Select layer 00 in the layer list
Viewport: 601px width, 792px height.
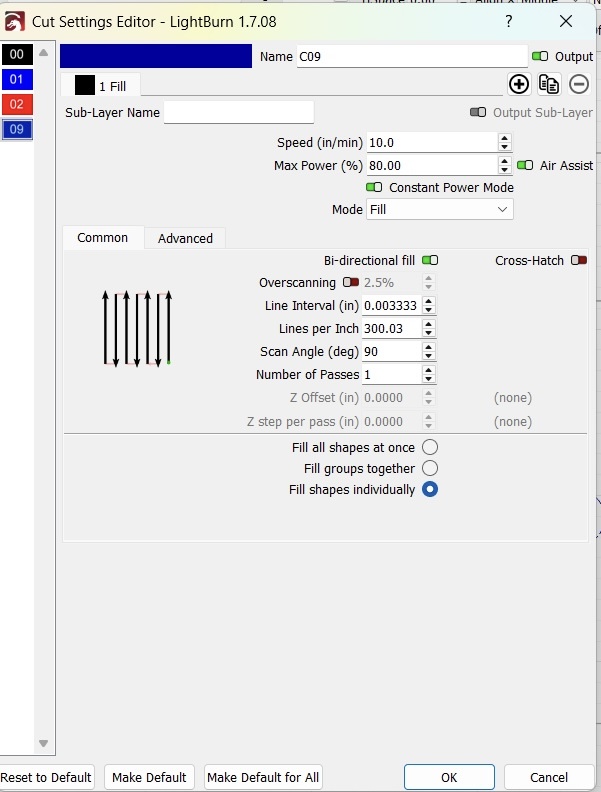[x=17, y=54]
